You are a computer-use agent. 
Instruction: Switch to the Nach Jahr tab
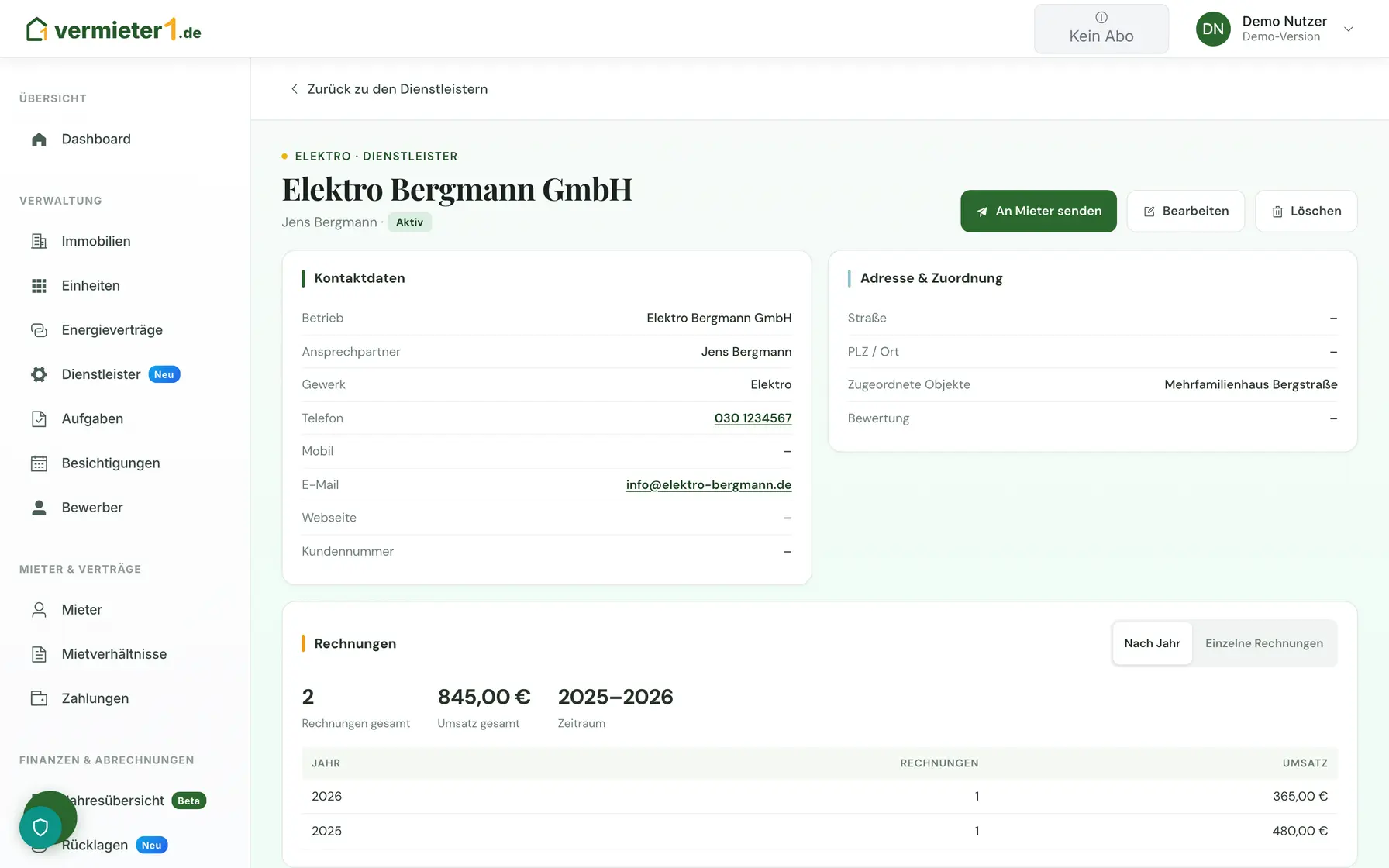pos(1152,643)
